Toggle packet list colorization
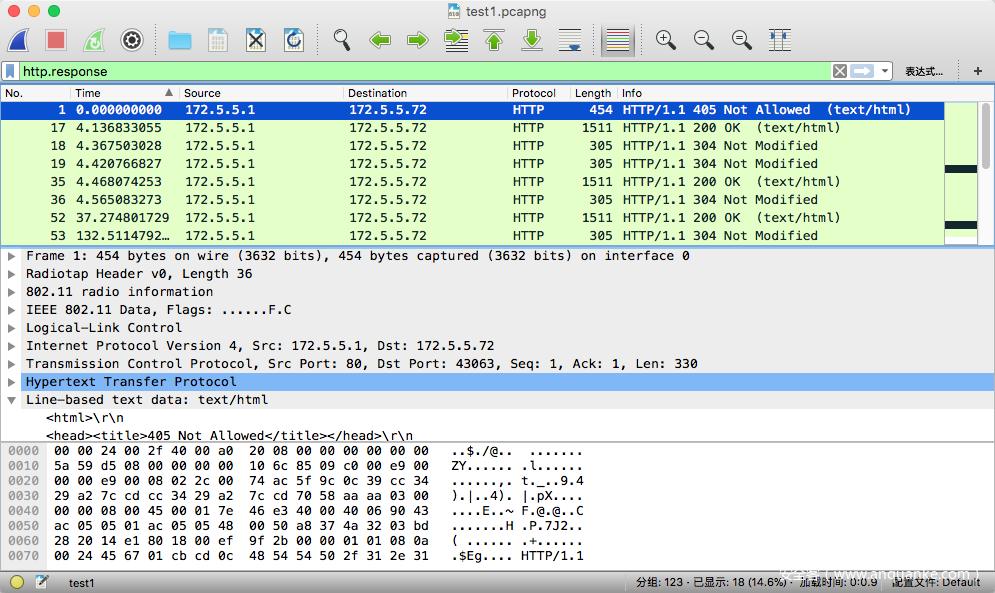Viewport: 995px width, 593px height. tap(619, 40)
